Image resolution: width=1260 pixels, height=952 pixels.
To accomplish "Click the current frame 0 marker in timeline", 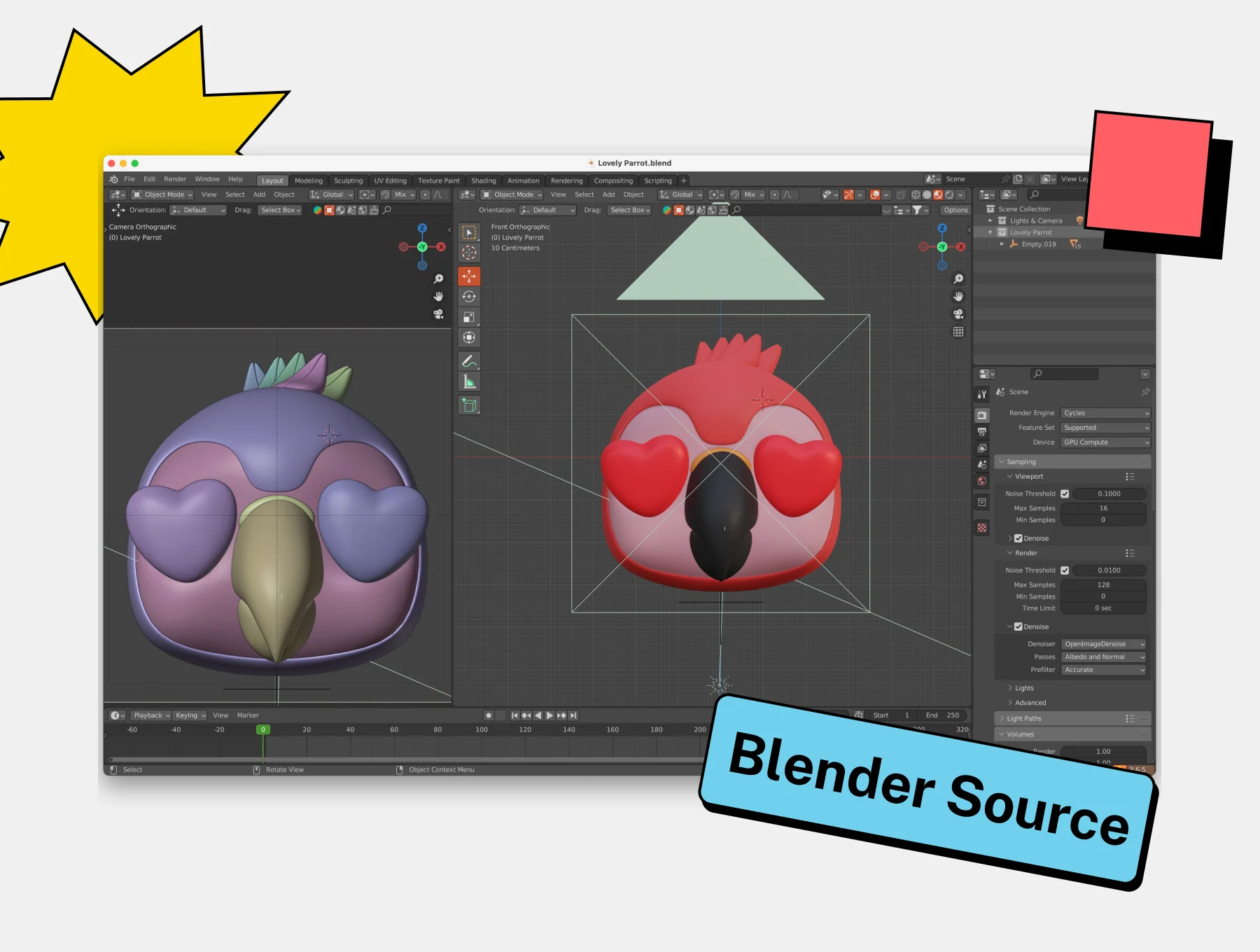I will coord(263,729).
